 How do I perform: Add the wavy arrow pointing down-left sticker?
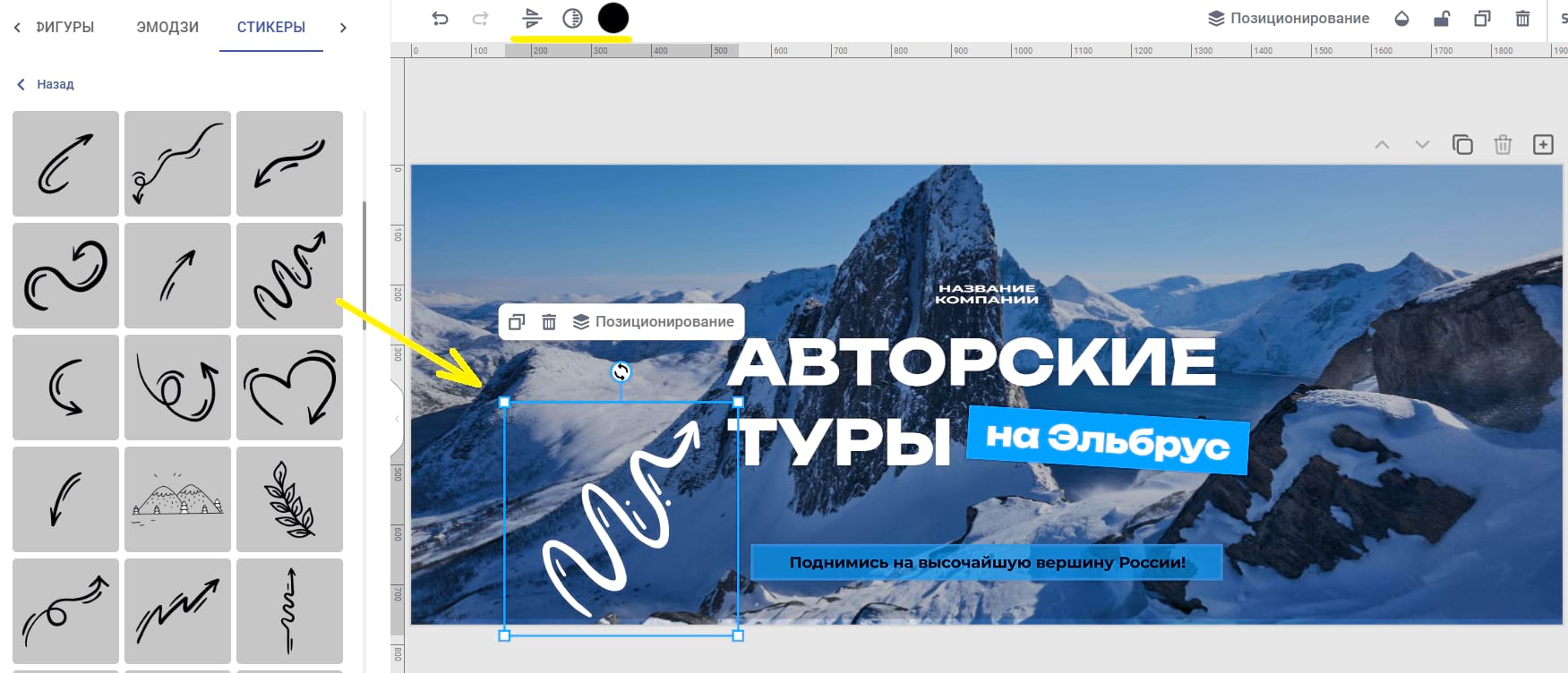point(177,164)
